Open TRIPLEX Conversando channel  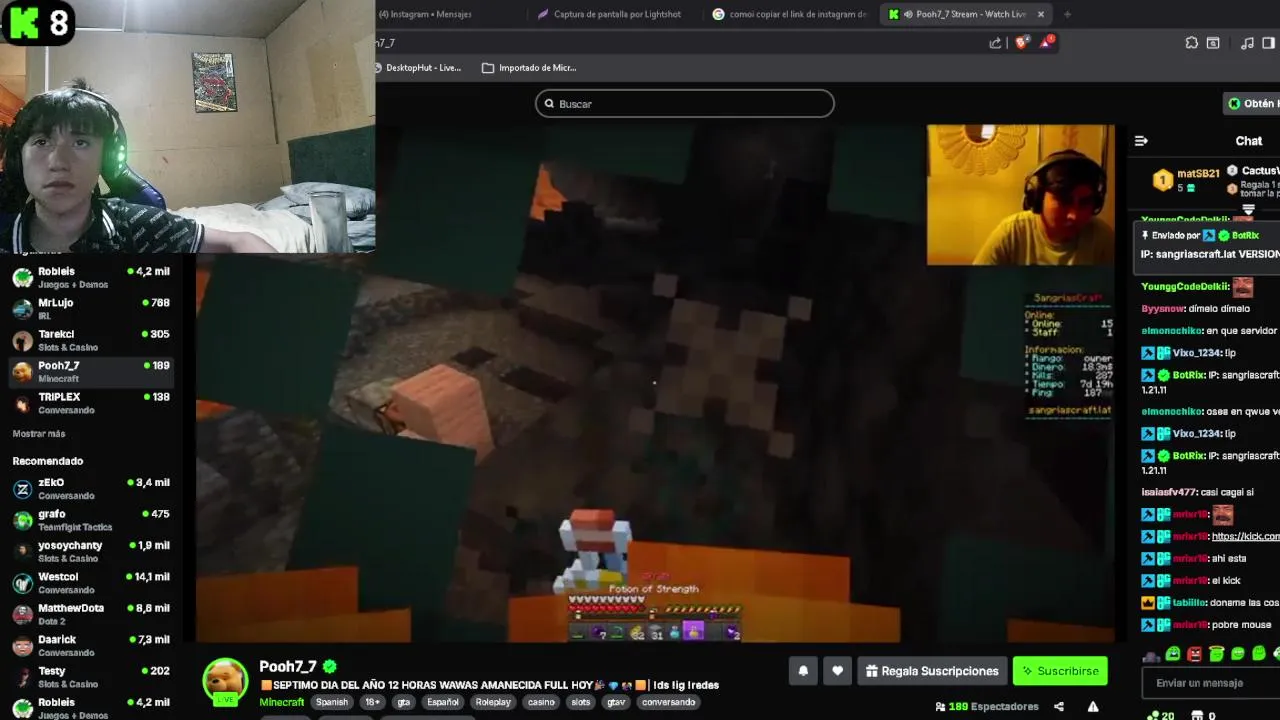pos(91,403)
